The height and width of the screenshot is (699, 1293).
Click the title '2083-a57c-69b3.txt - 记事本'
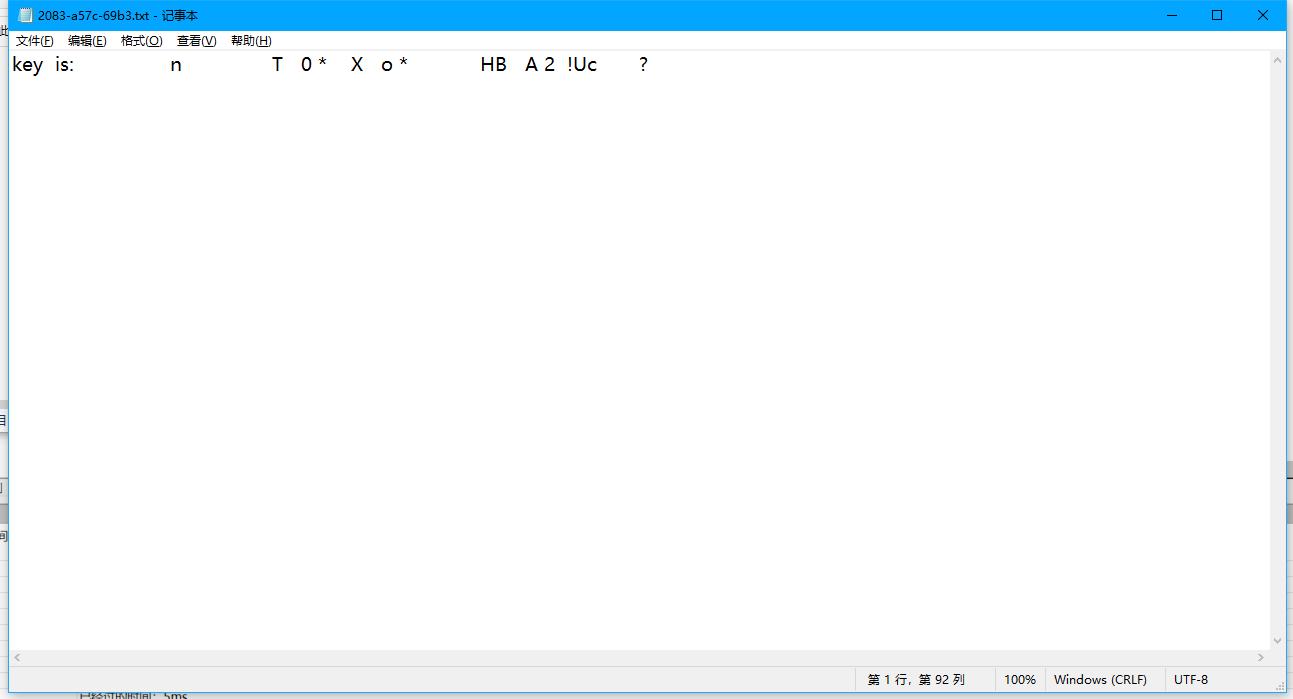tap(118, 16)
